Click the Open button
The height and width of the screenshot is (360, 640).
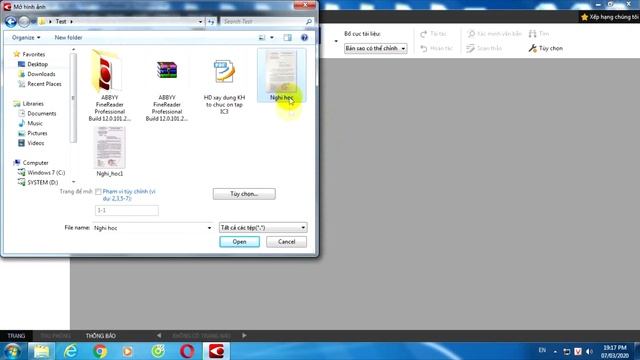tap(239, 242)
